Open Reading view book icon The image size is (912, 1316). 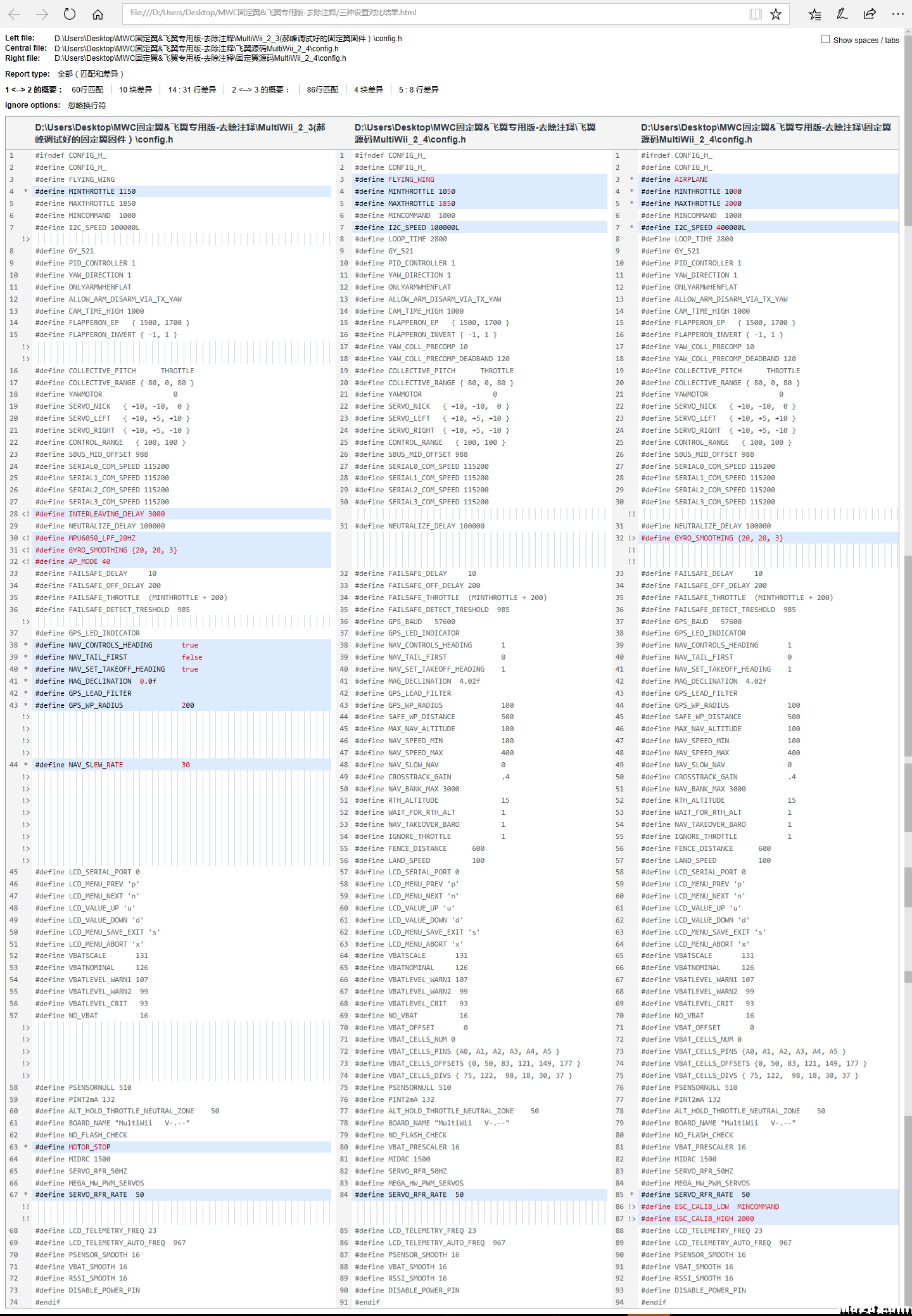point(756,14)
